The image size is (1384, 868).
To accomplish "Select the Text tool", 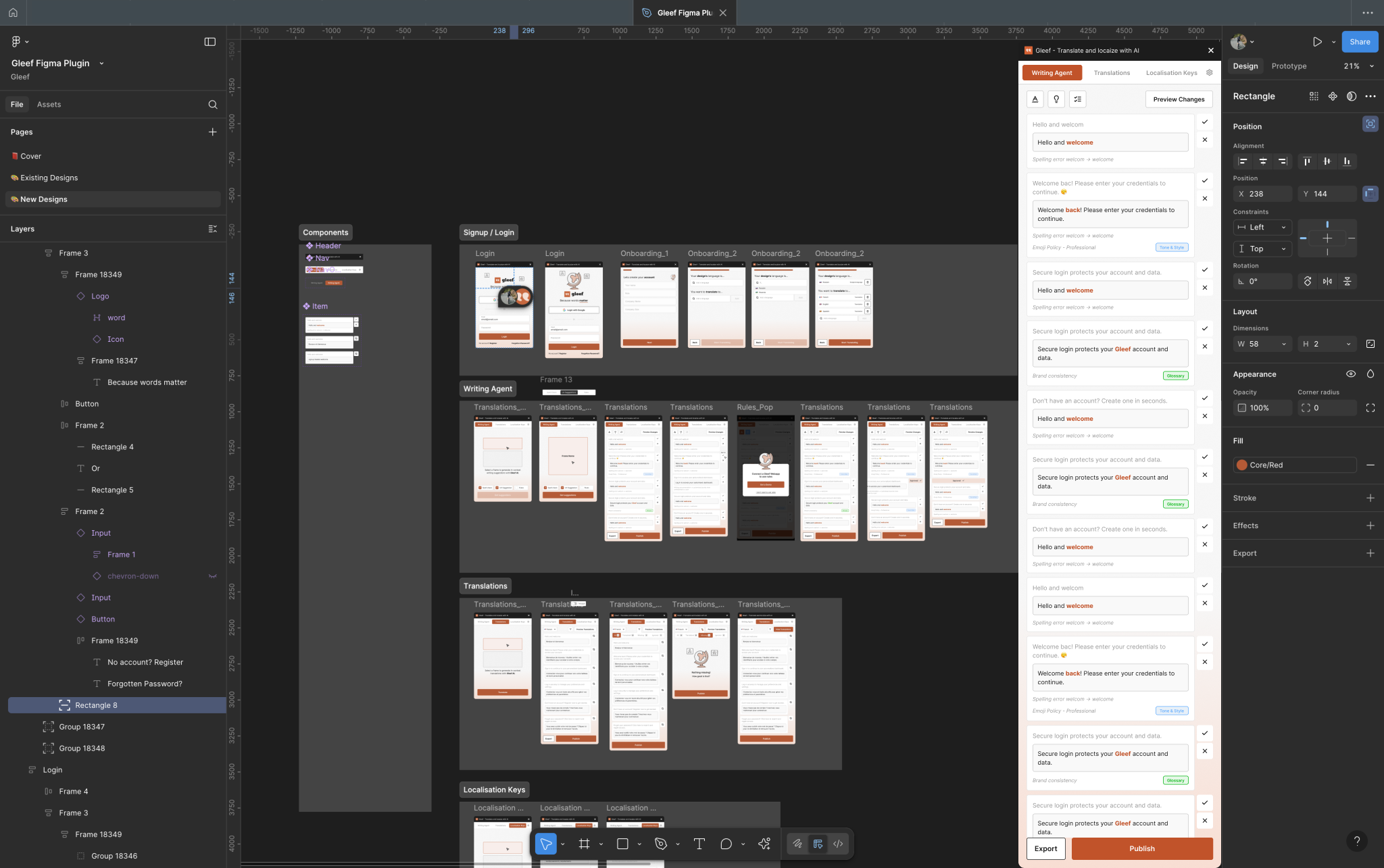I will tap(699, 844).
